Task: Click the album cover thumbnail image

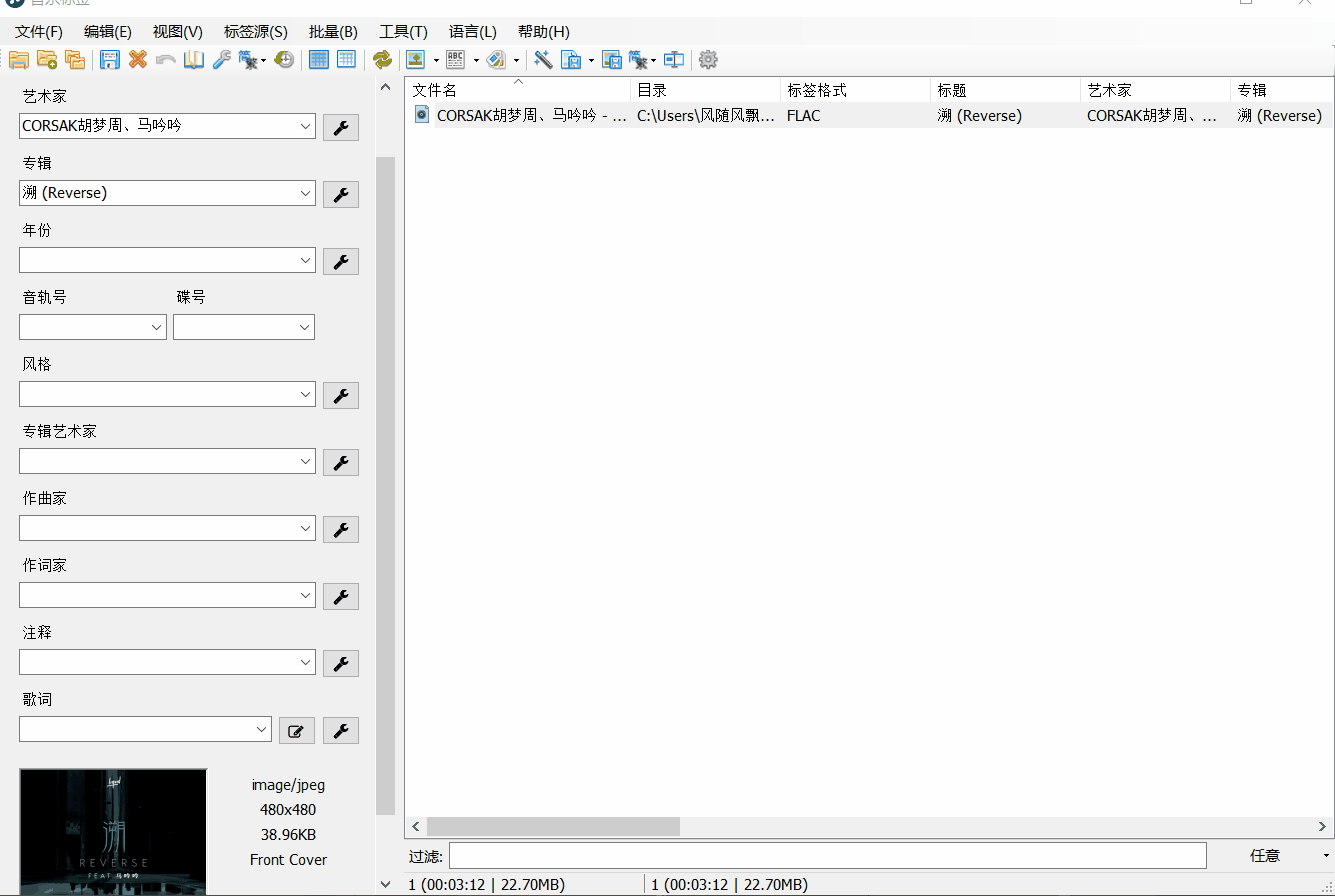Action: 113,832
